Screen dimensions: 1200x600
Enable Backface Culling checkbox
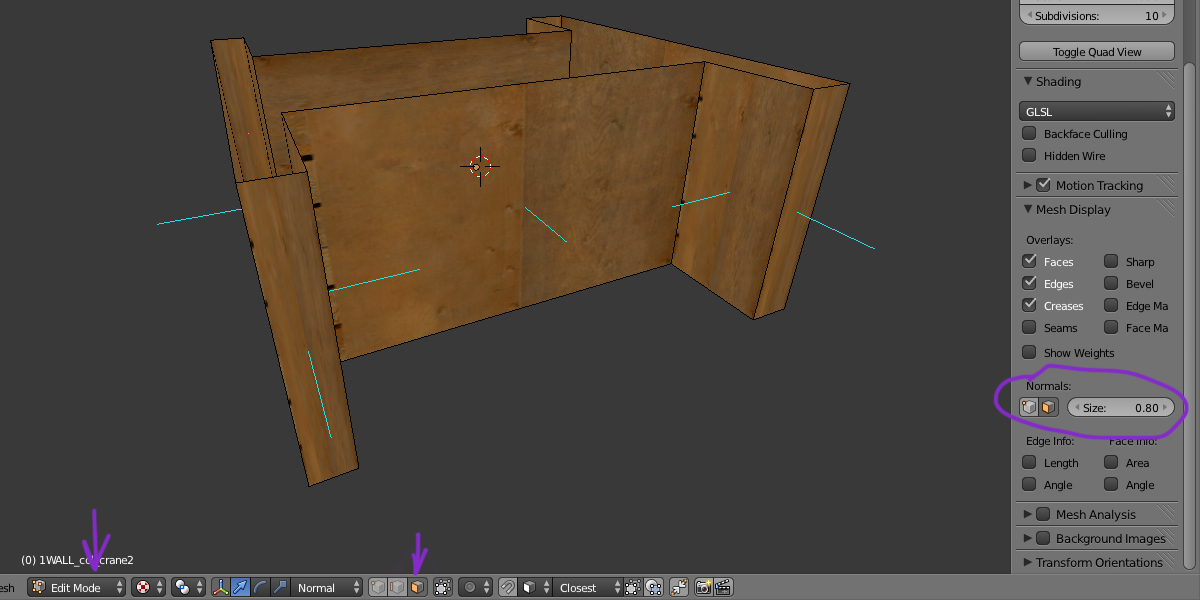[1029, 134]
